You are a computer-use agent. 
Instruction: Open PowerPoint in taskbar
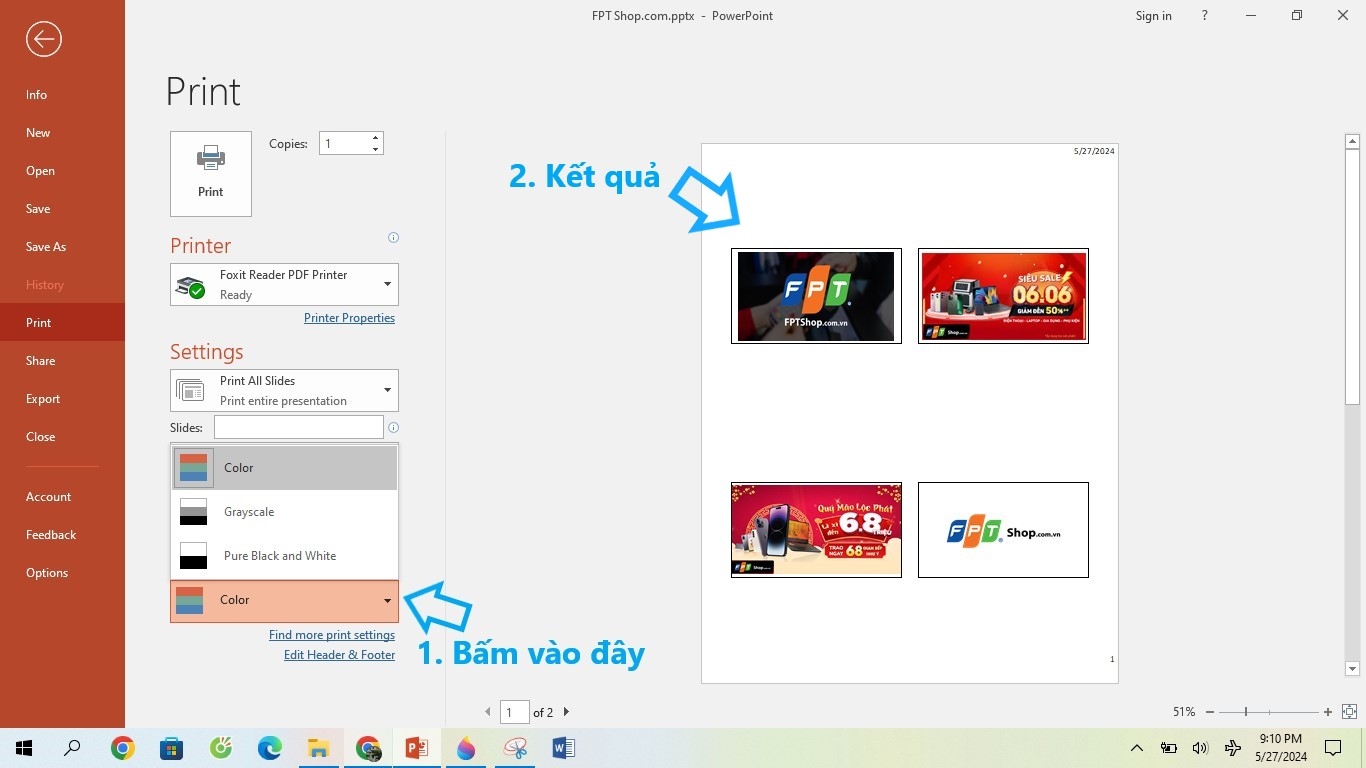tap(417, 748)
